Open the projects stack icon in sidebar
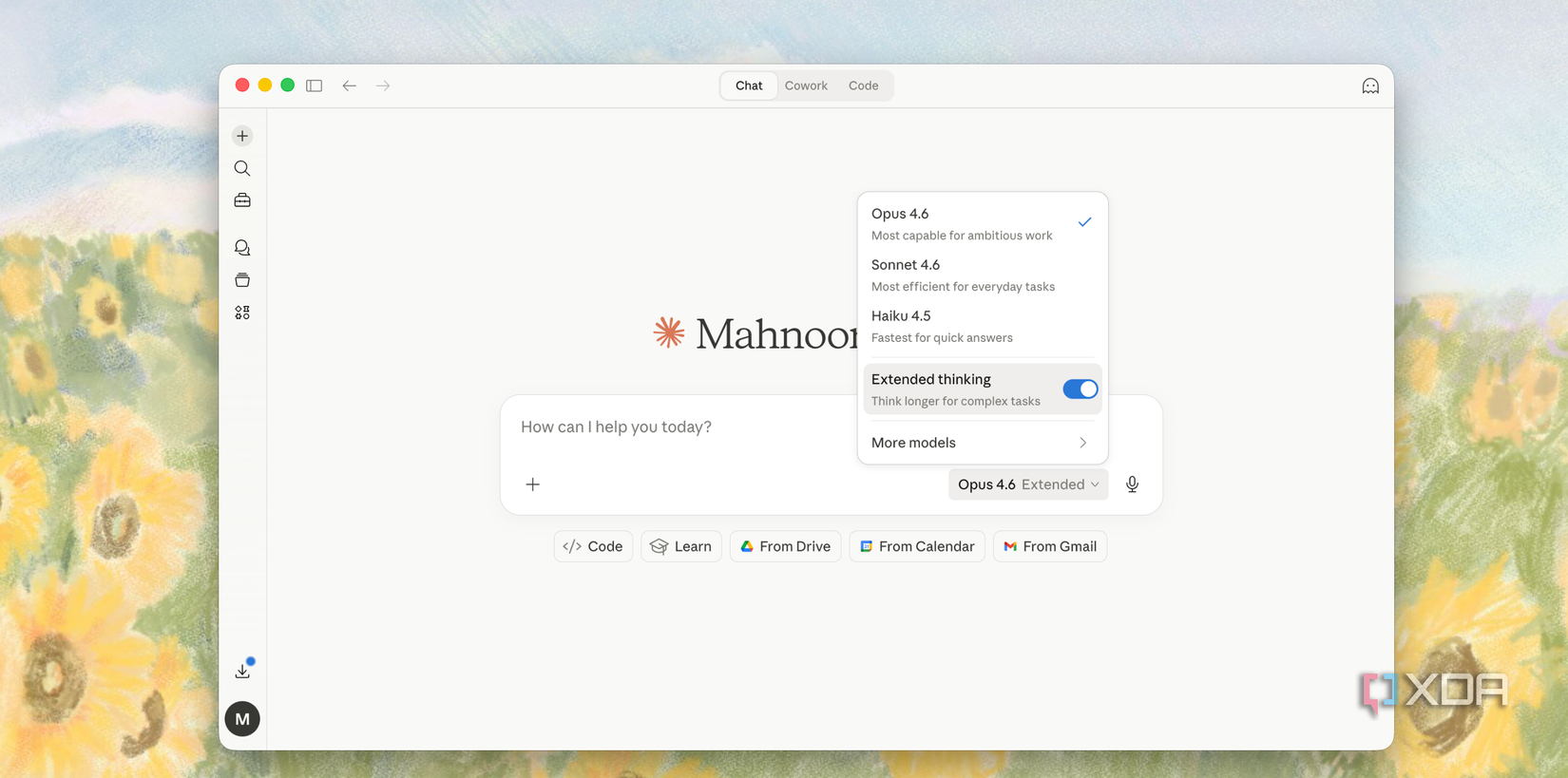This screenshot has height=778, width=1568. pyautogui.click(x=242, y=280)
